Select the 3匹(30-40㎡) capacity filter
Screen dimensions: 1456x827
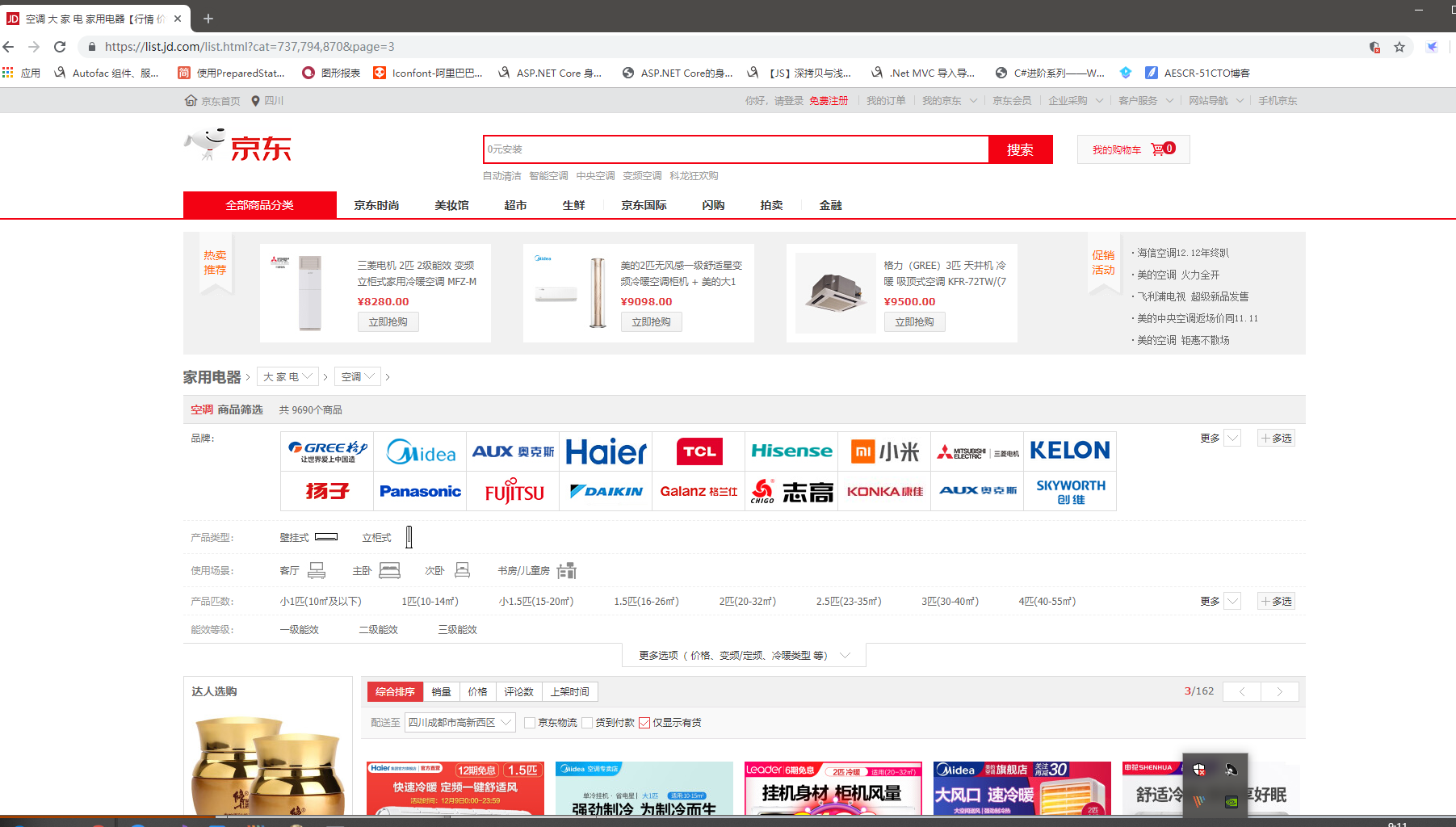click(x=950, y=602)
